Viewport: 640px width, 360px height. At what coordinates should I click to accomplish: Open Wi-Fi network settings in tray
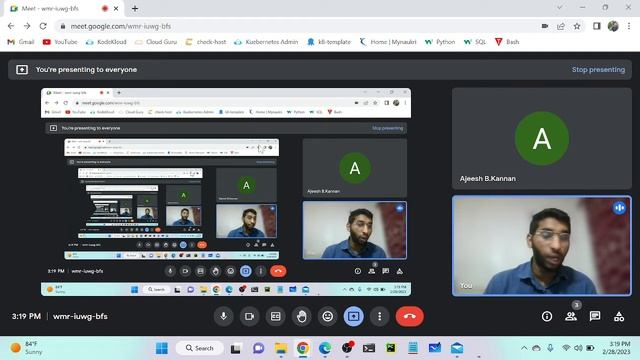pyautogui.click(x=566, y=348)
